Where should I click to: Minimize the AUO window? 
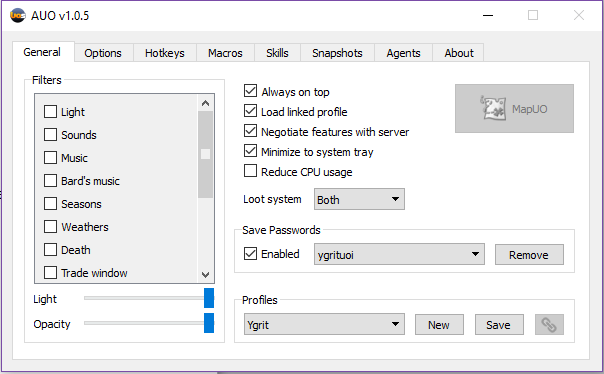pyautogui.click(x=488, y=15)
